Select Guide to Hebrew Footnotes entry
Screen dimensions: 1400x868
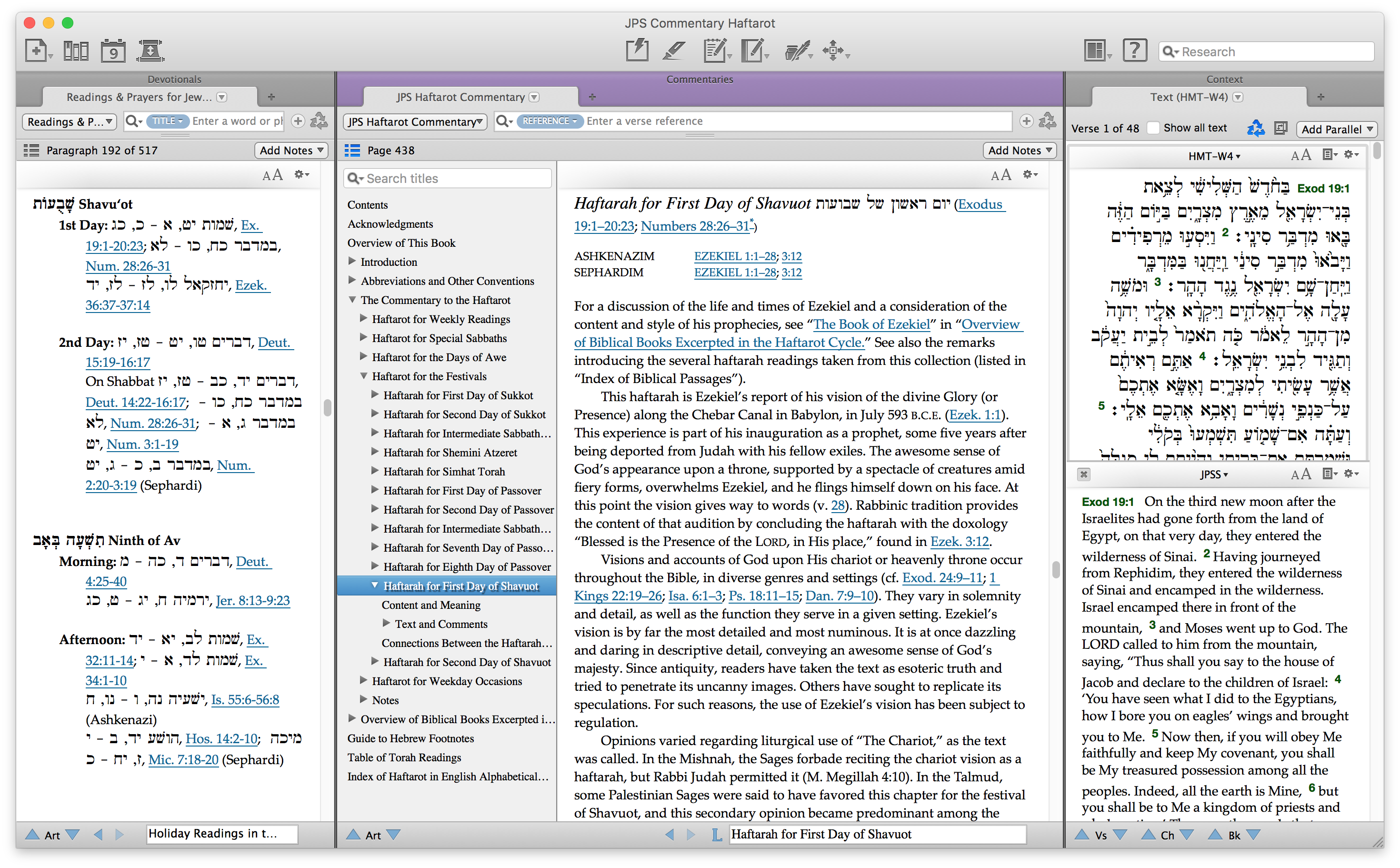point(410,738)
